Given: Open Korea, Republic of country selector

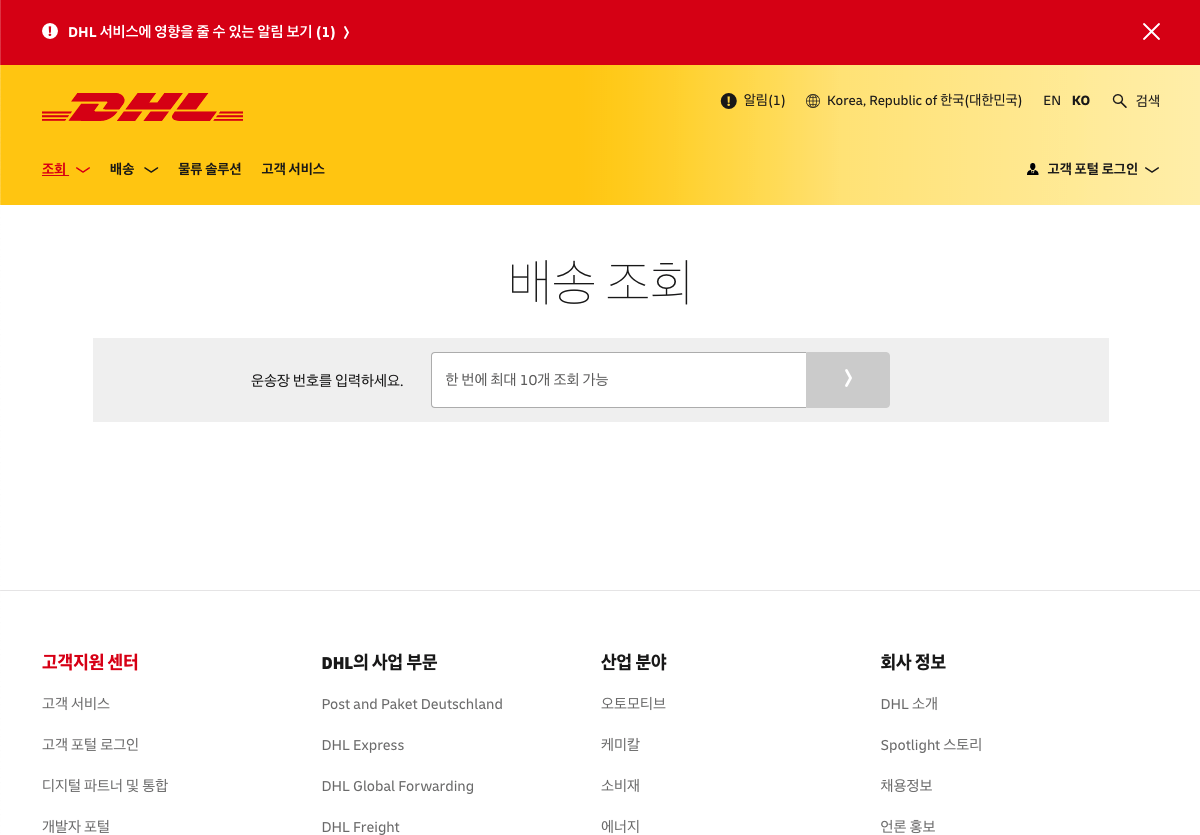Looking at the screenshot, I should coord(924,101).
